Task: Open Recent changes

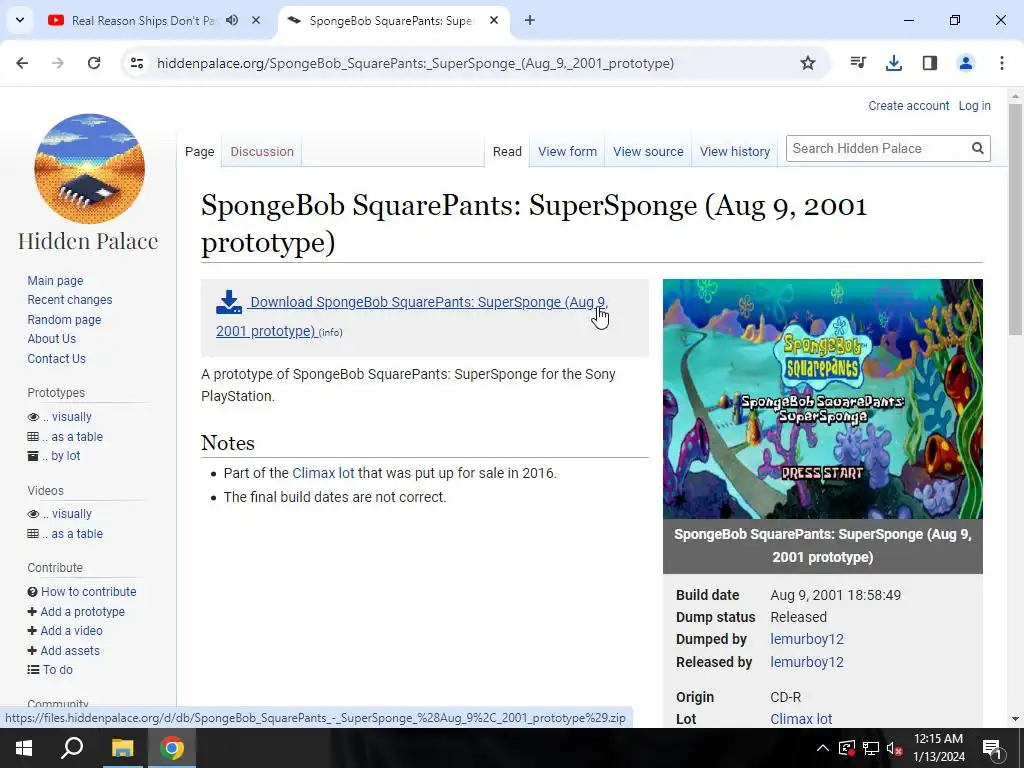Action: pos(70,300)
